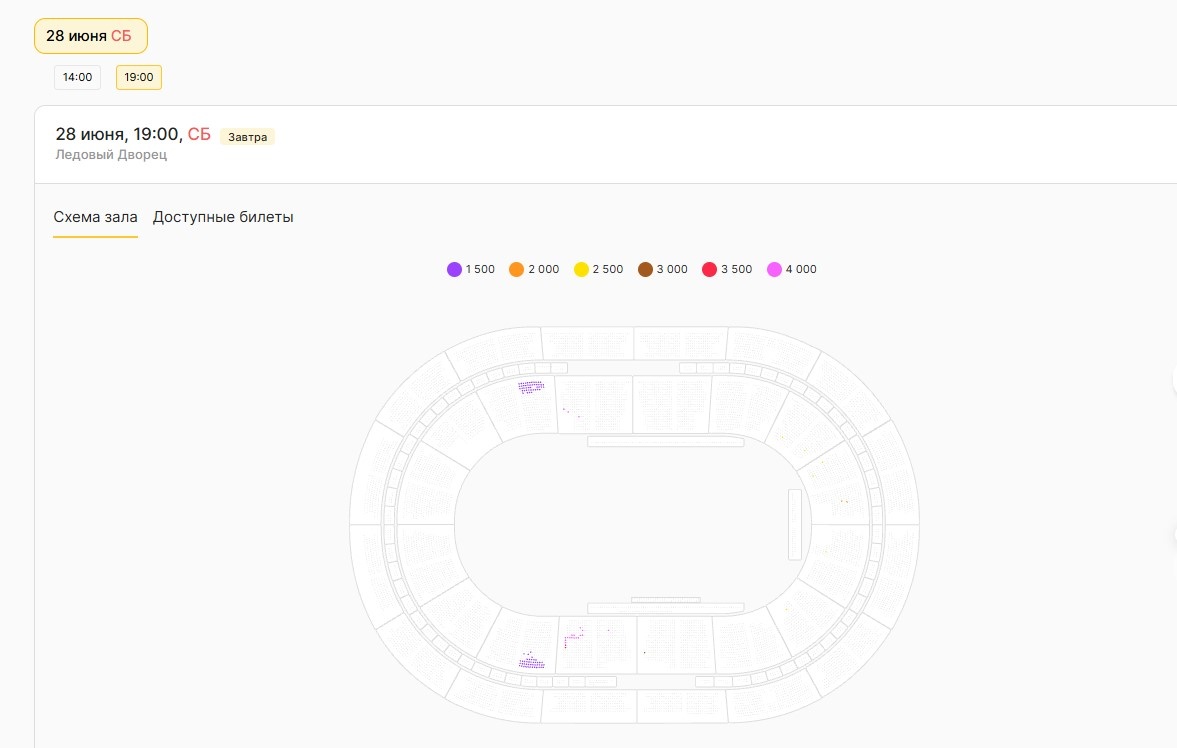Select the 28 июня СБ date chip

(x=90, y=36)
